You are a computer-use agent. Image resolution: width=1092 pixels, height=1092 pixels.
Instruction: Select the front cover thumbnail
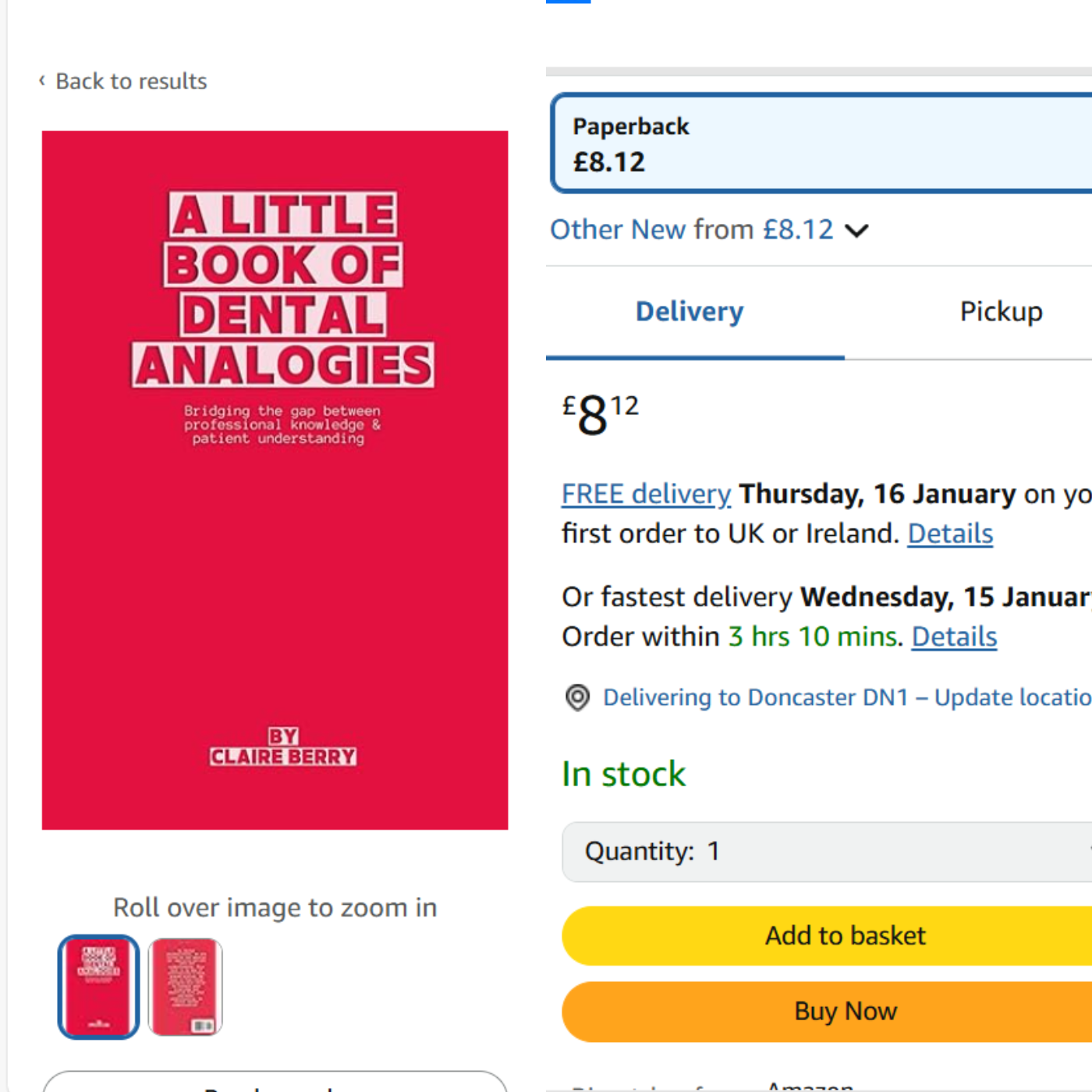click(x=98, y=987)
